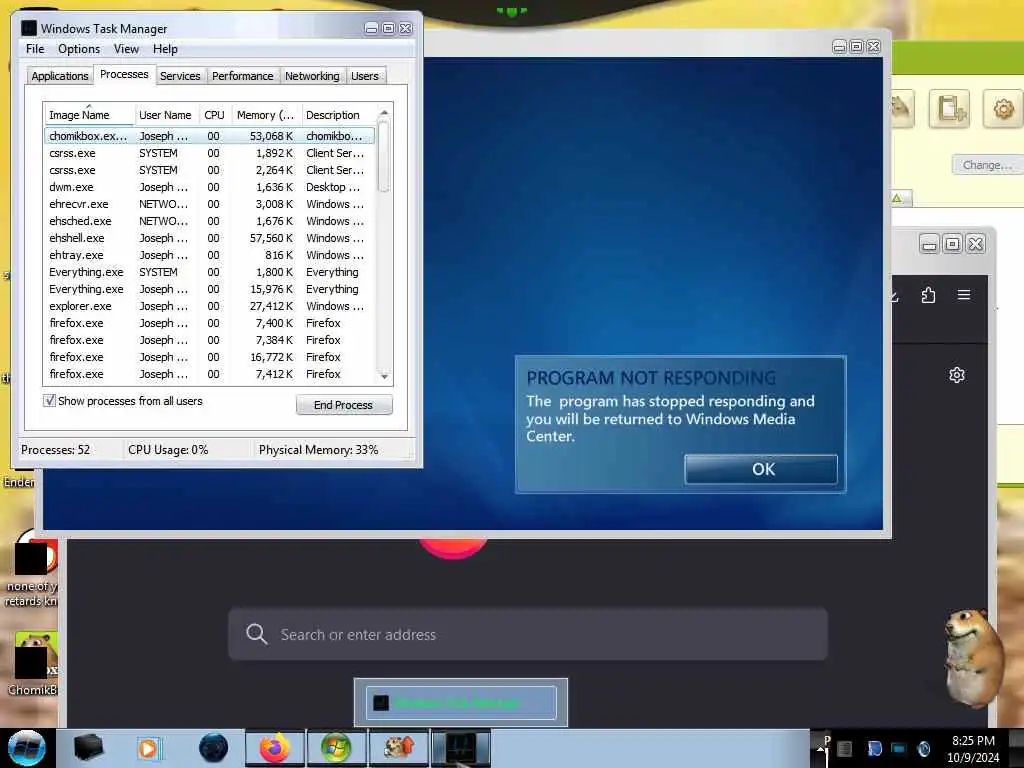
Task: Select the Processes tab
Action: 124,74
